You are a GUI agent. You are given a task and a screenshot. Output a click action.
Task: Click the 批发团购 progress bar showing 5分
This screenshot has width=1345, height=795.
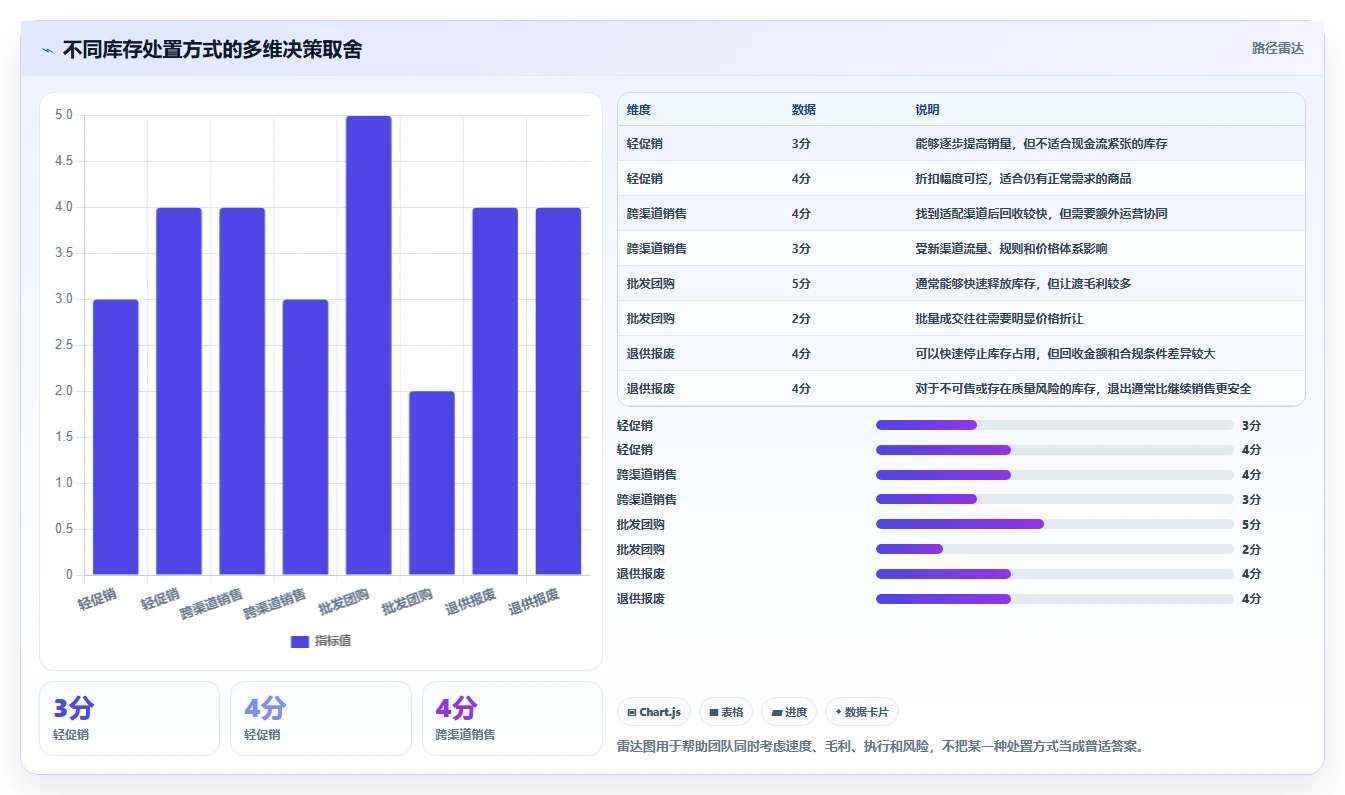click(x=1055, y=524)
